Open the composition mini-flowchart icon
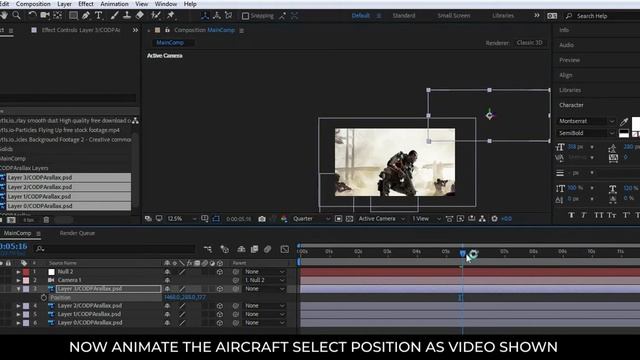Viewport: 640px width, 360px height. 208,249
